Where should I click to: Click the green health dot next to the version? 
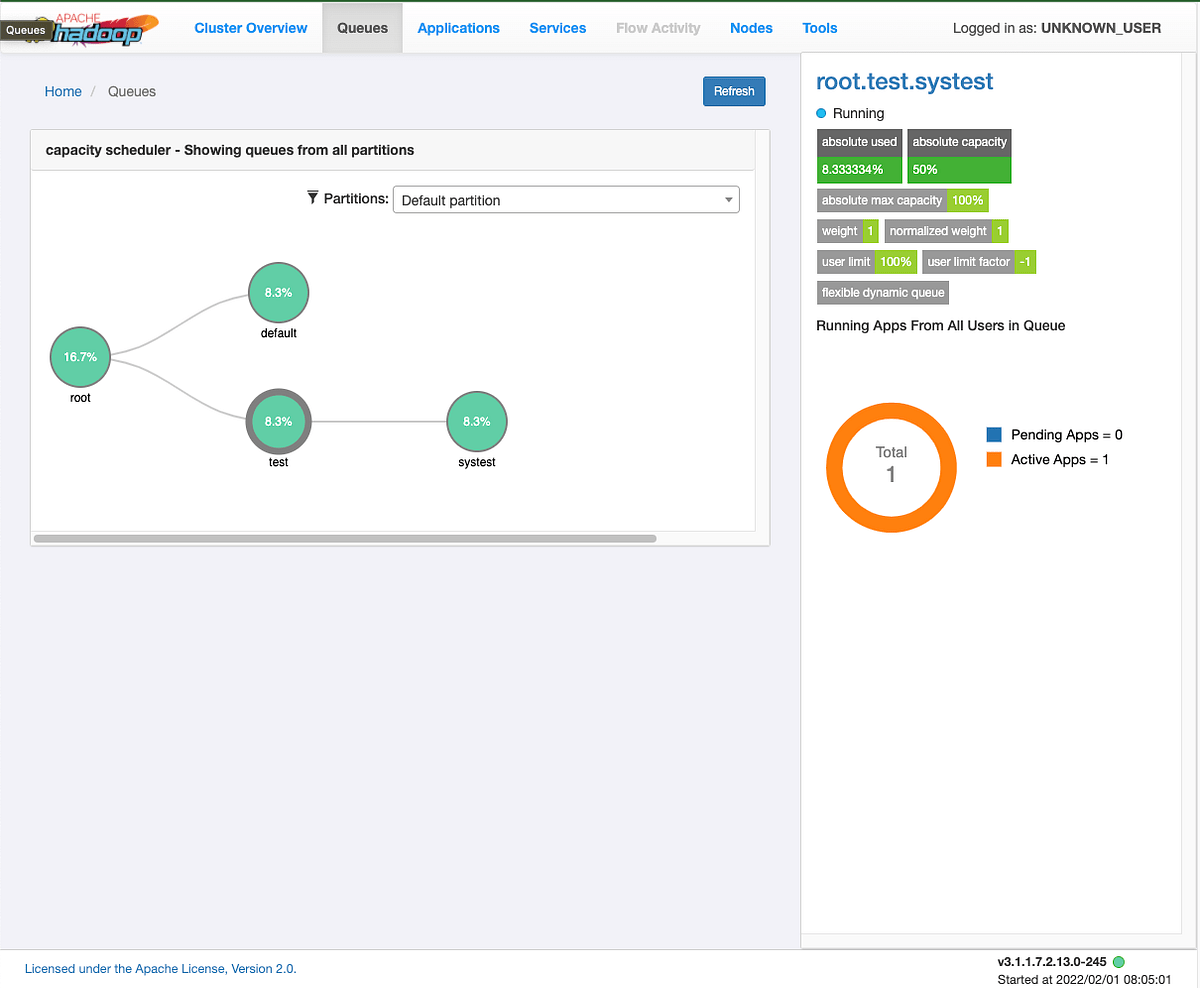tap(1118, 962)
